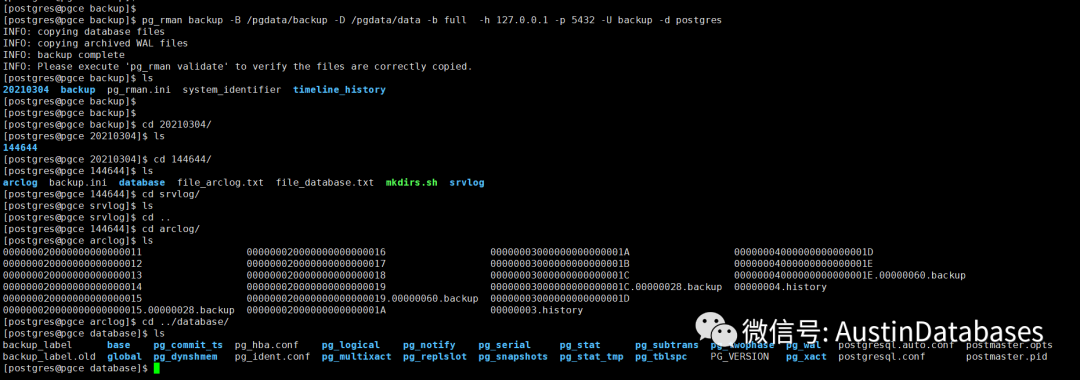This screenshot has width=1080, height=380.
Task: Click the green mkdirs.sh script name
Action: (411, 183)
